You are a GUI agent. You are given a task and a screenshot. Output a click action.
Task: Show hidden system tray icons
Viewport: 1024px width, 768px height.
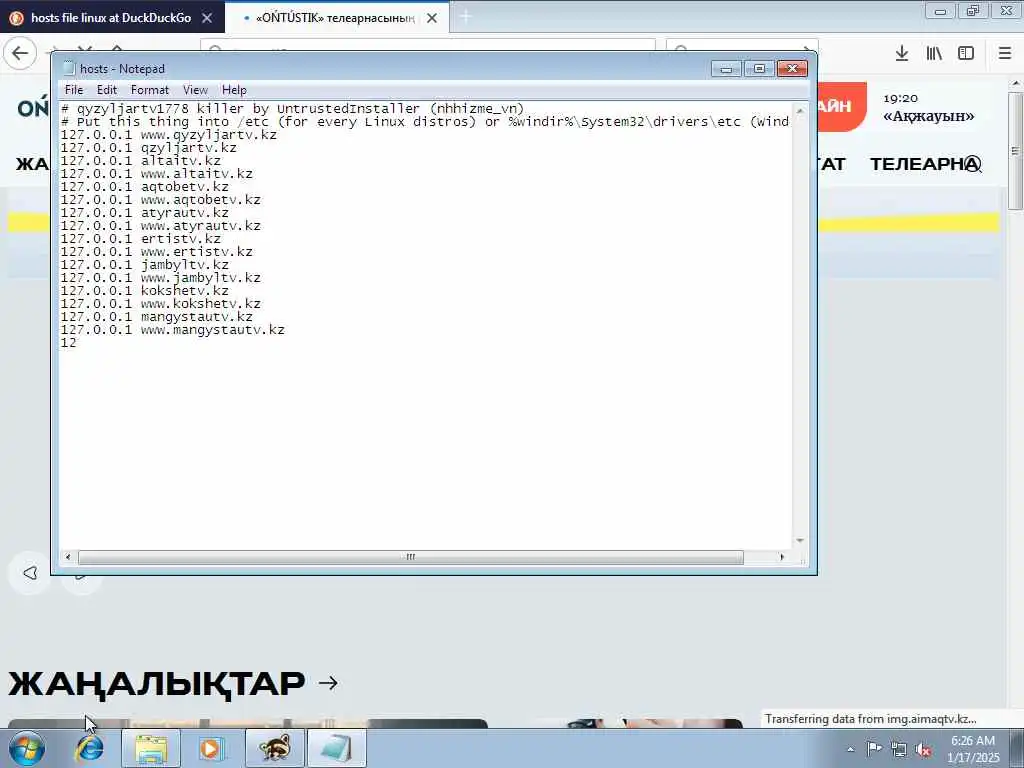click(850, 749)
